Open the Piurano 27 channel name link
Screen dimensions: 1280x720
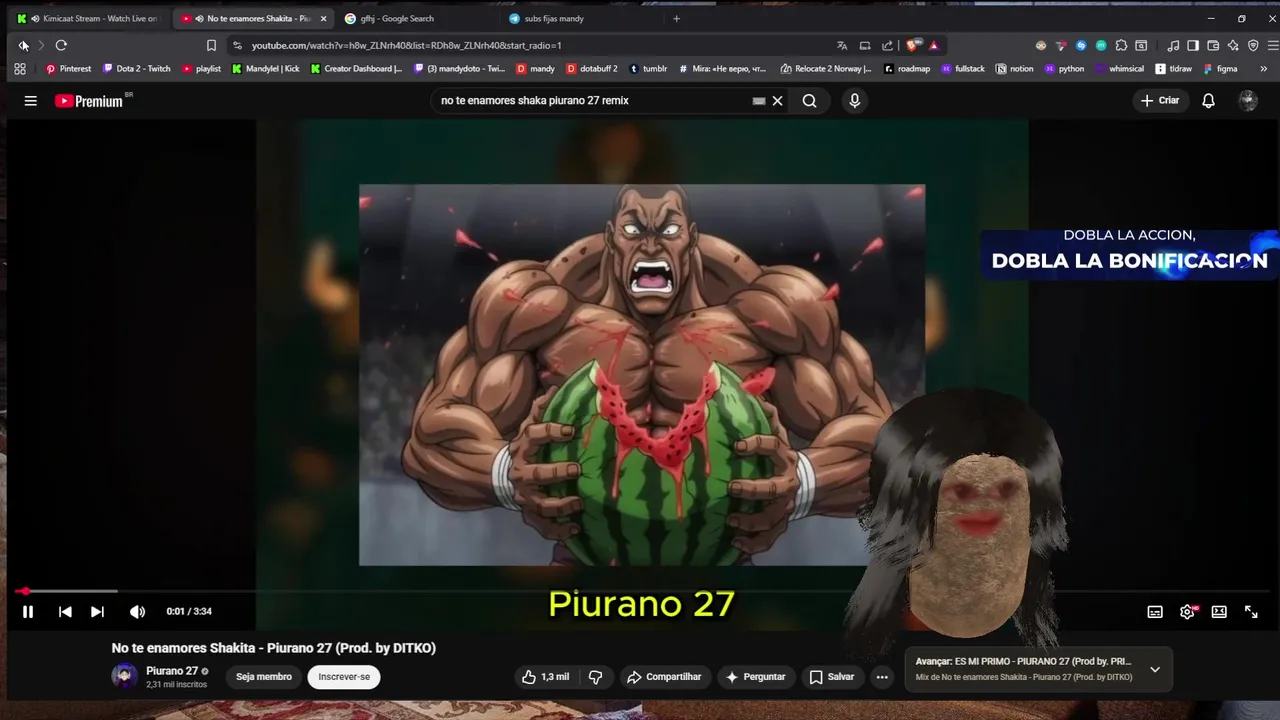171,671
